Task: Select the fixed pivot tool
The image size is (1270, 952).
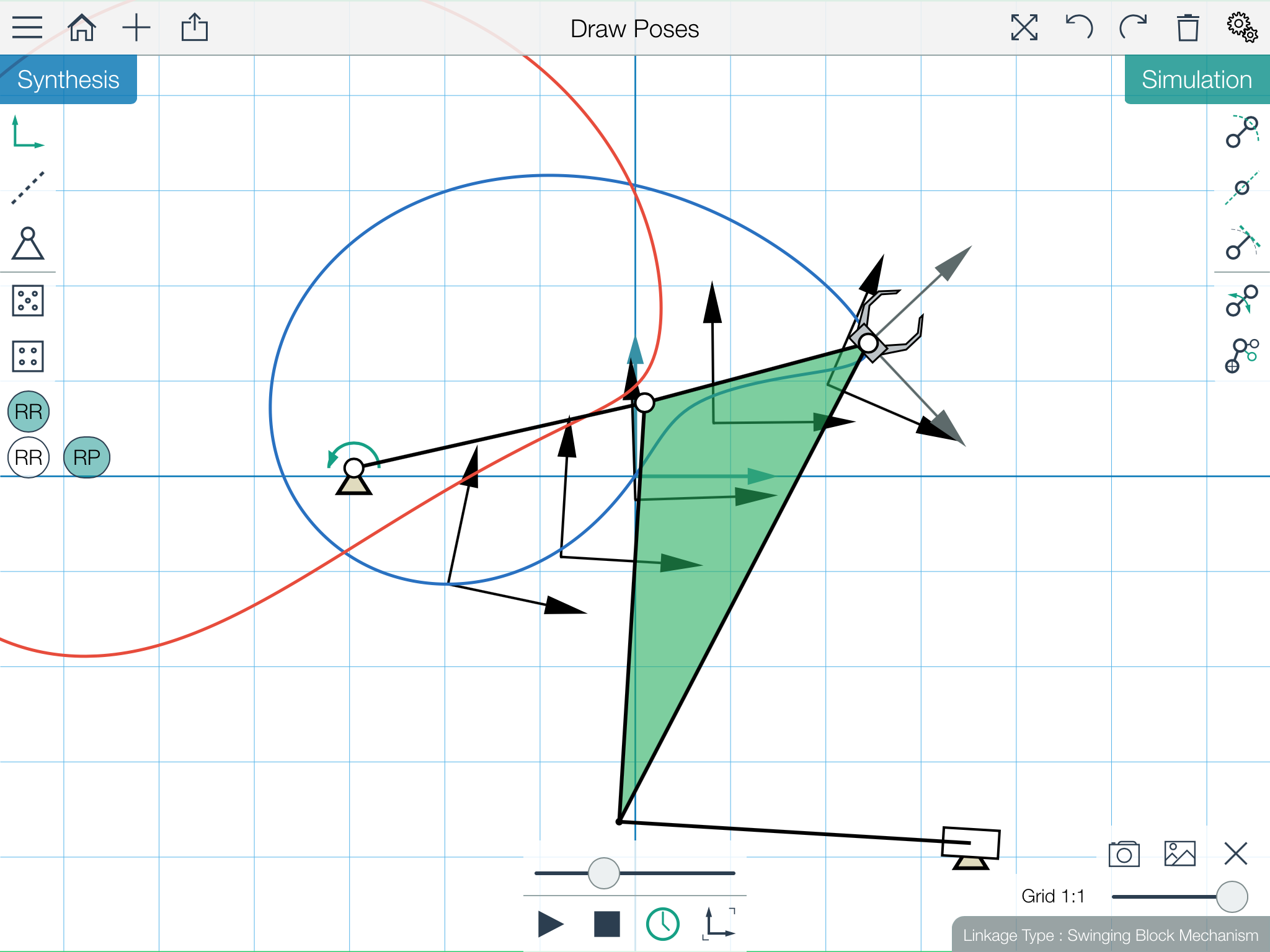Action: point(28,243)
